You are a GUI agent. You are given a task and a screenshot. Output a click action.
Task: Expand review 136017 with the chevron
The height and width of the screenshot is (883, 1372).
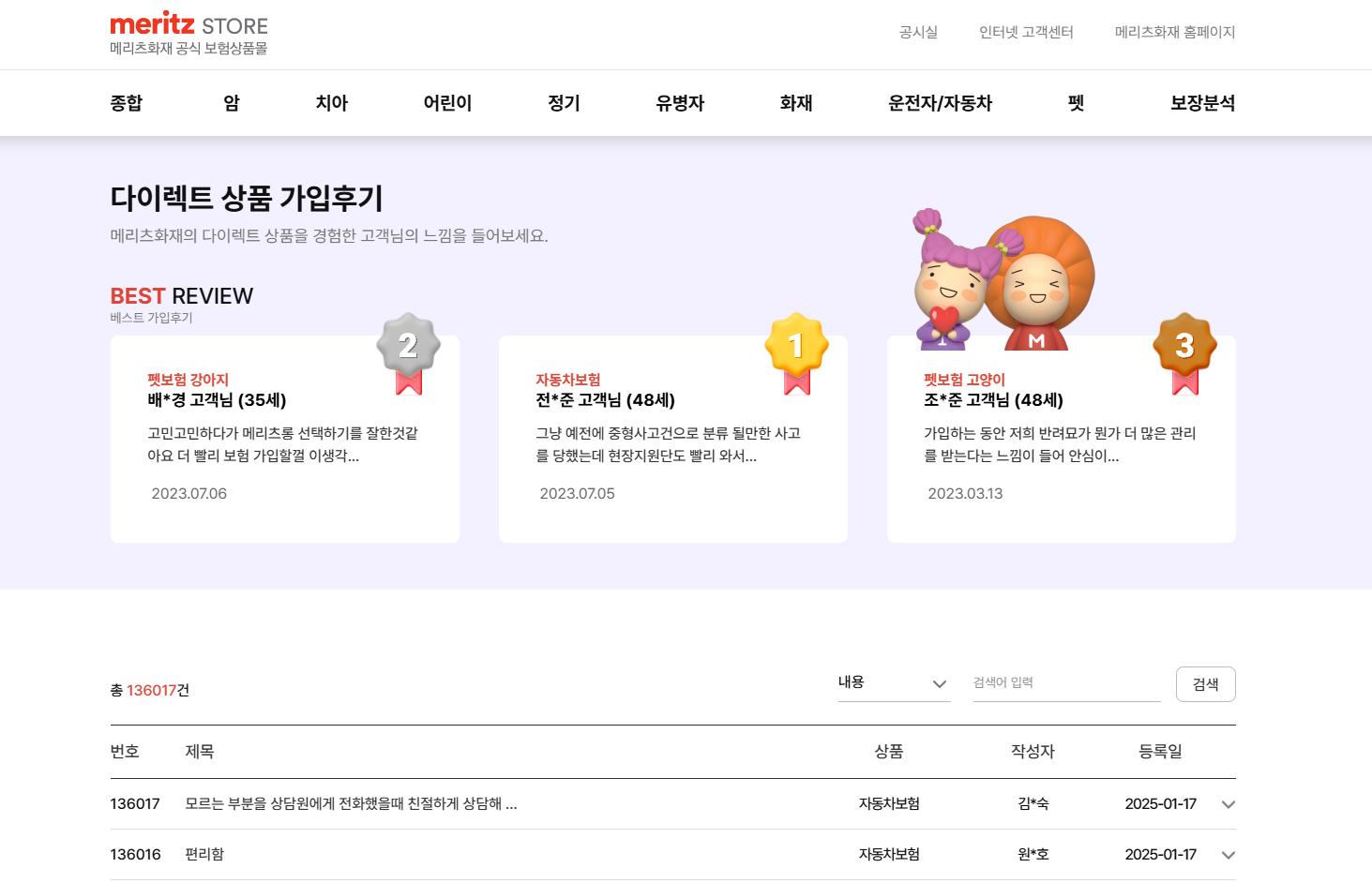click(1229, 804)
